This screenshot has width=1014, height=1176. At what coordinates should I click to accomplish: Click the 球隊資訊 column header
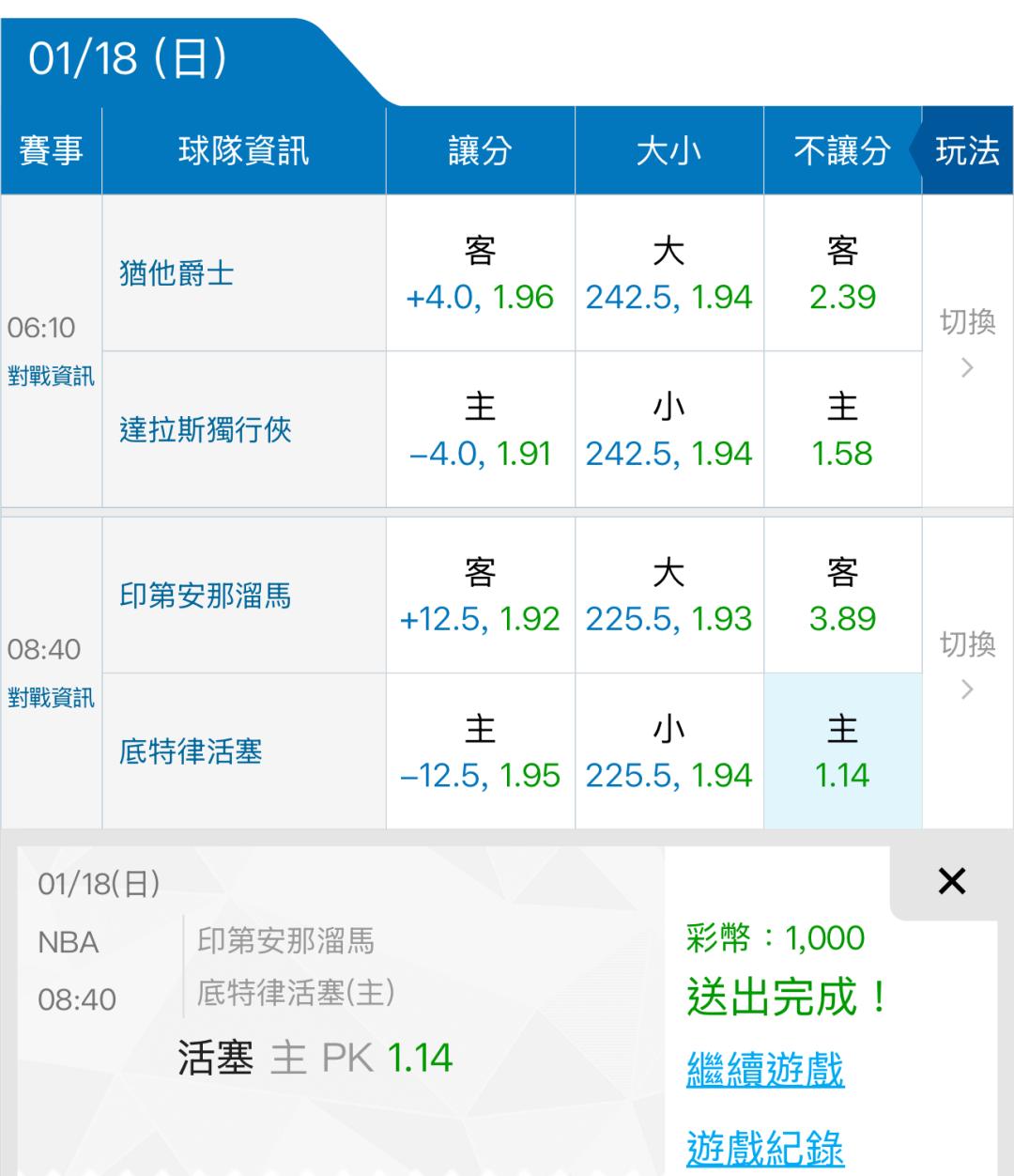pos(243,150)
